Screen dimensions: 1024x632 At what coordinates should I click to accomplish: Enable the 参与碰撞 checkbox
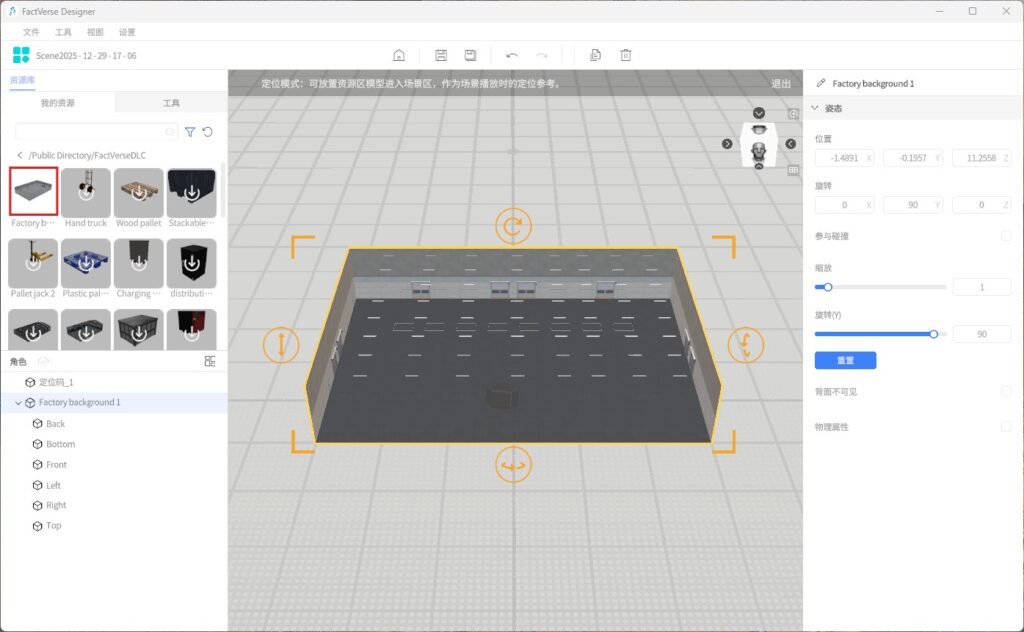click(x=1006, y=236)
